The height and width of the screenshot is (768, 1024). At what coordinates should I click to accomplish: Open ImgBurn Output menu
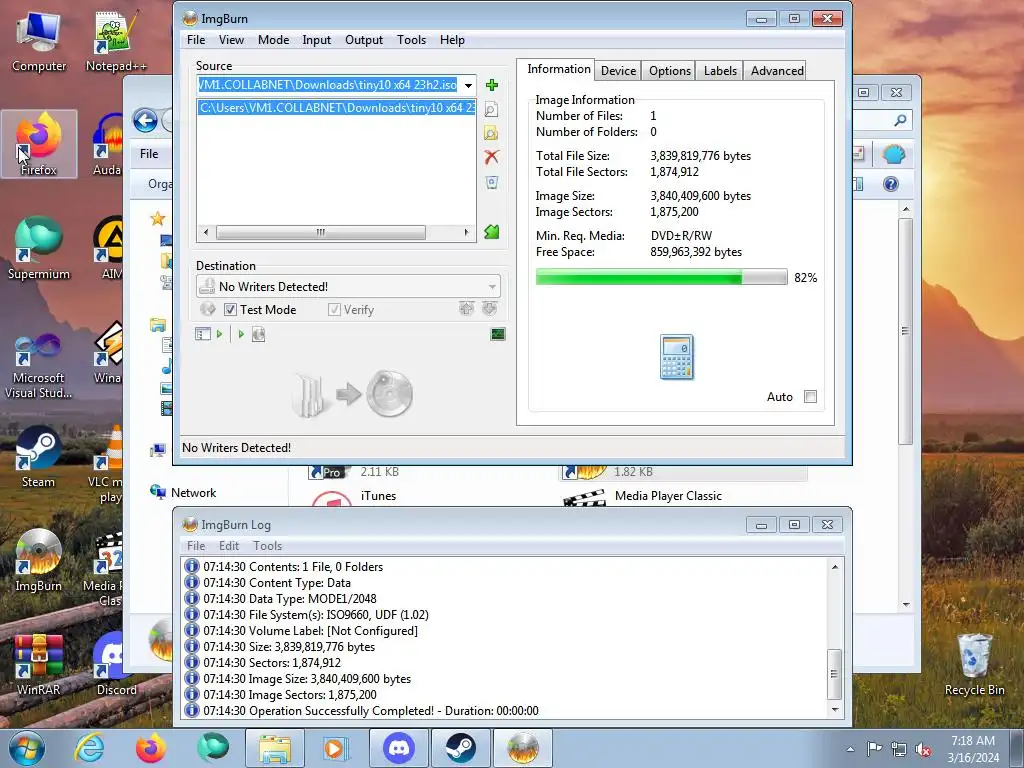pyautogui.click(x=364, y=40)
